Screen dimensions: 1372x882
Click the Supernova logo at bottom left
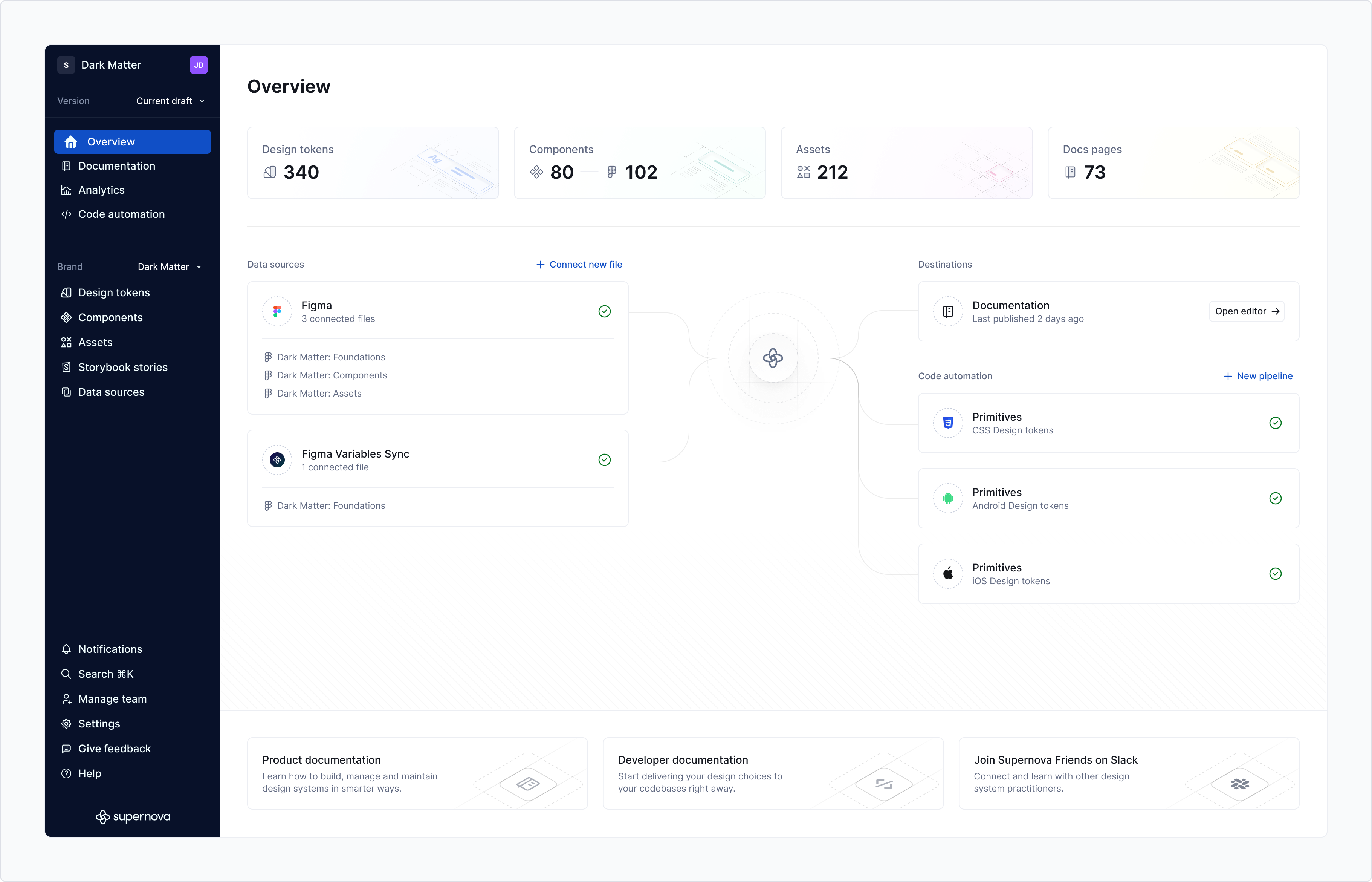(133, 816)
